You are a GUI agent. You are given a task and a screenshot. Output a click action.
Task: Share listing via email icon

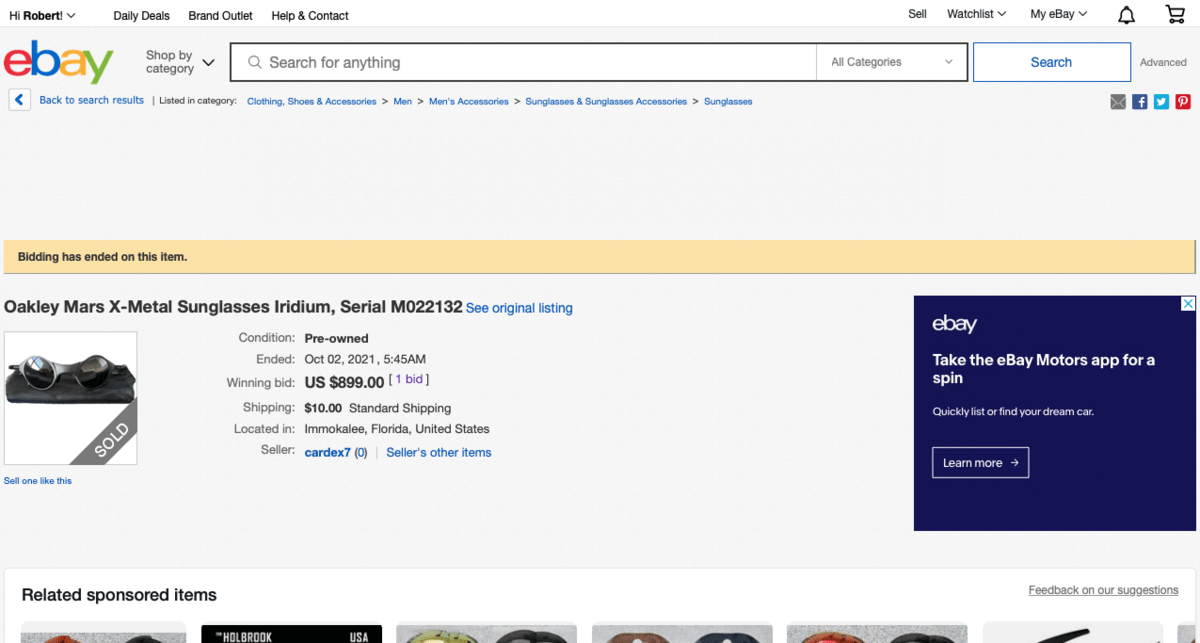pos(1118,101)
